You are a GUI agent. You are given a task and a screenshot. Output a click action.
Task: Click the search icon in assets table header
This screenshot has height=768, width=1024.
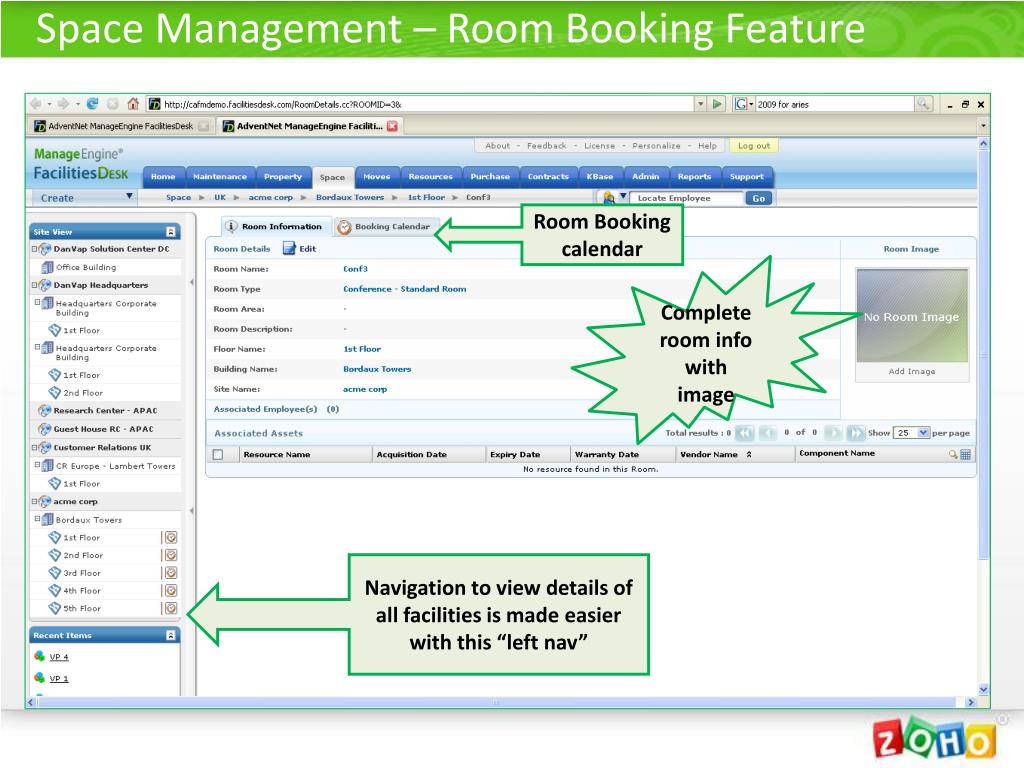point(953,454)
